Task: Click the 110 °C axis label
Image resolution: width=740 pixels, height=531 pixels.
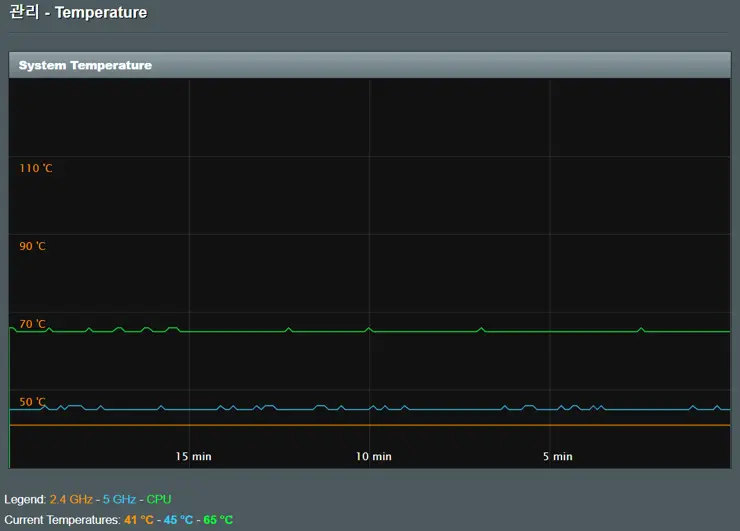Action: [36, 168]
